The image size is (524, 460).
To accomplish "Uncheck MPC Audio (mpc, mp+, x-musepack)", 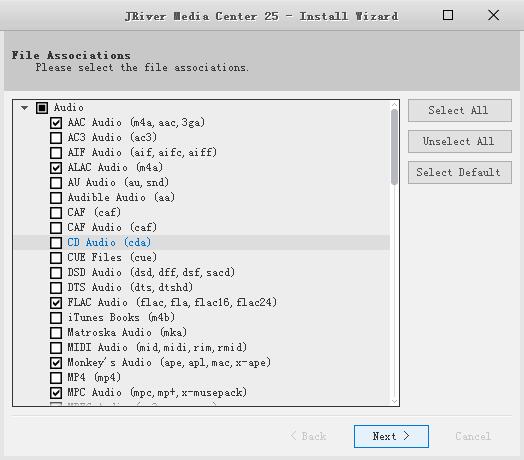I will 56,393.
